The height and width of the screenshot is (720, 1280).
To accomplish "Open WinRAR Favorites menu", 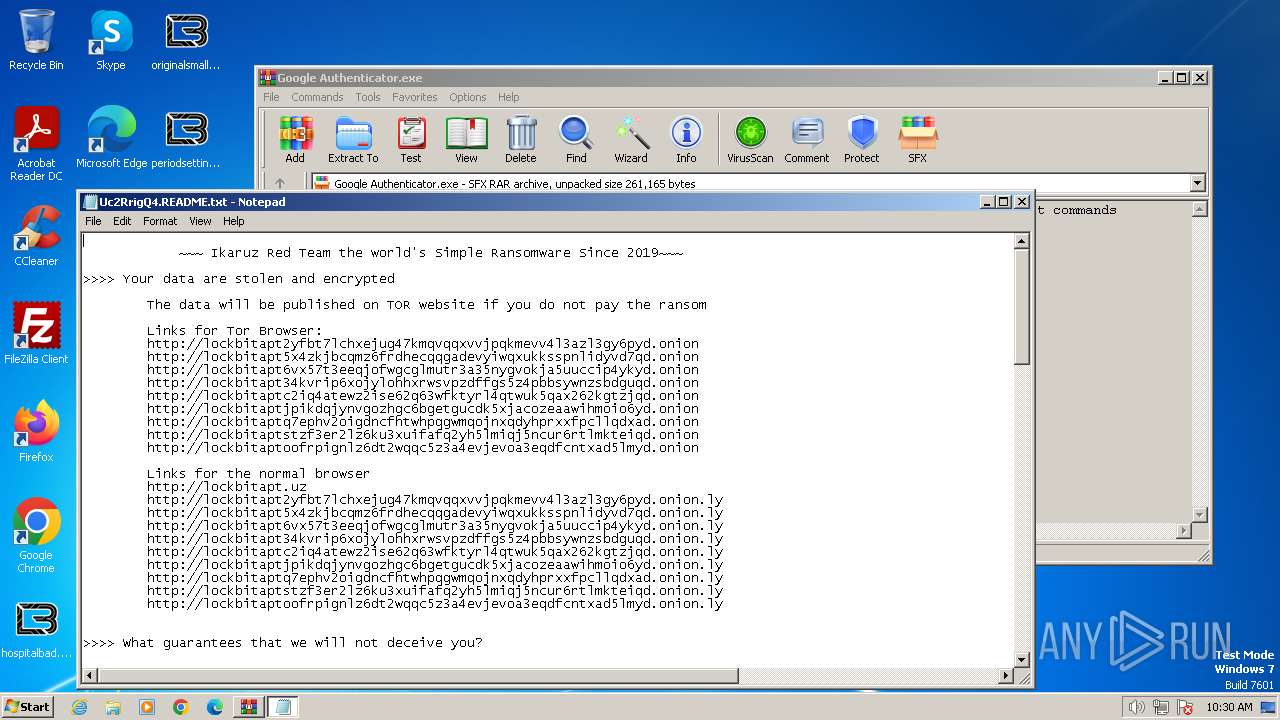I will 415,97.
